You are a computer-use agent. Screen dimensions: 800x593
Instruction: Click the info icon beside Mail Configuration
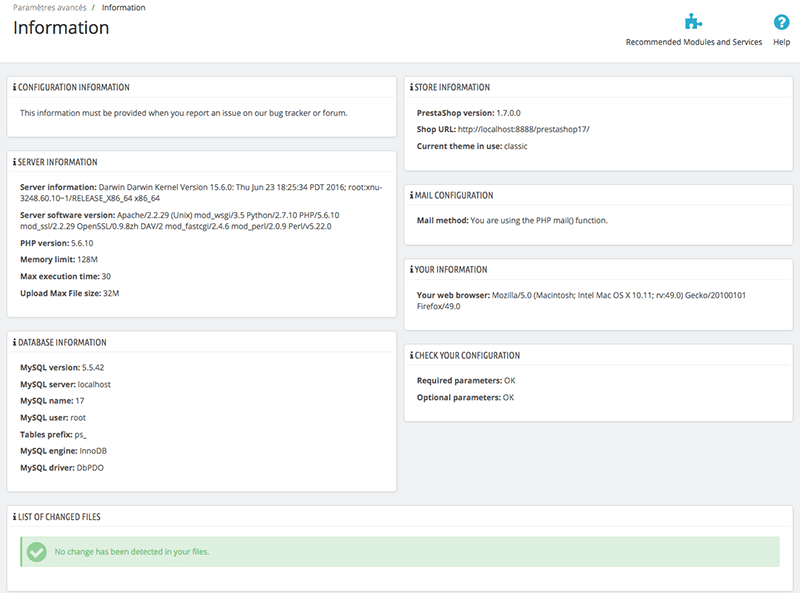pos(412,196)
